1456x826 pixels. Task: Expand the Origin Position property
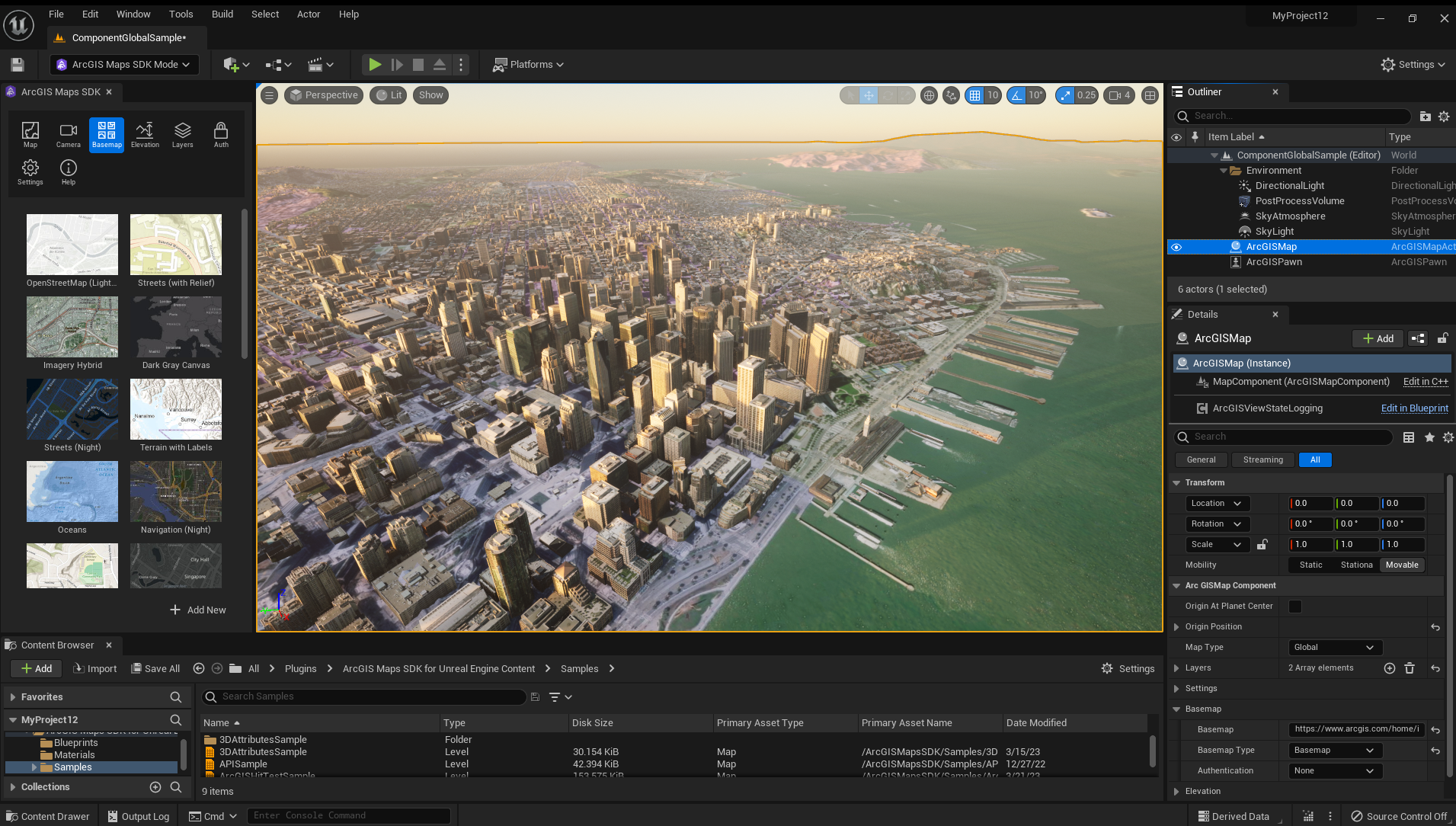pos(1177,627)
